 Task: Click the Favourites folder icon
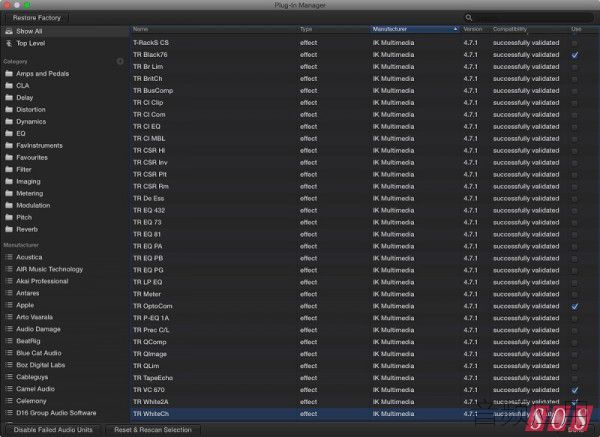pos(9,157)
